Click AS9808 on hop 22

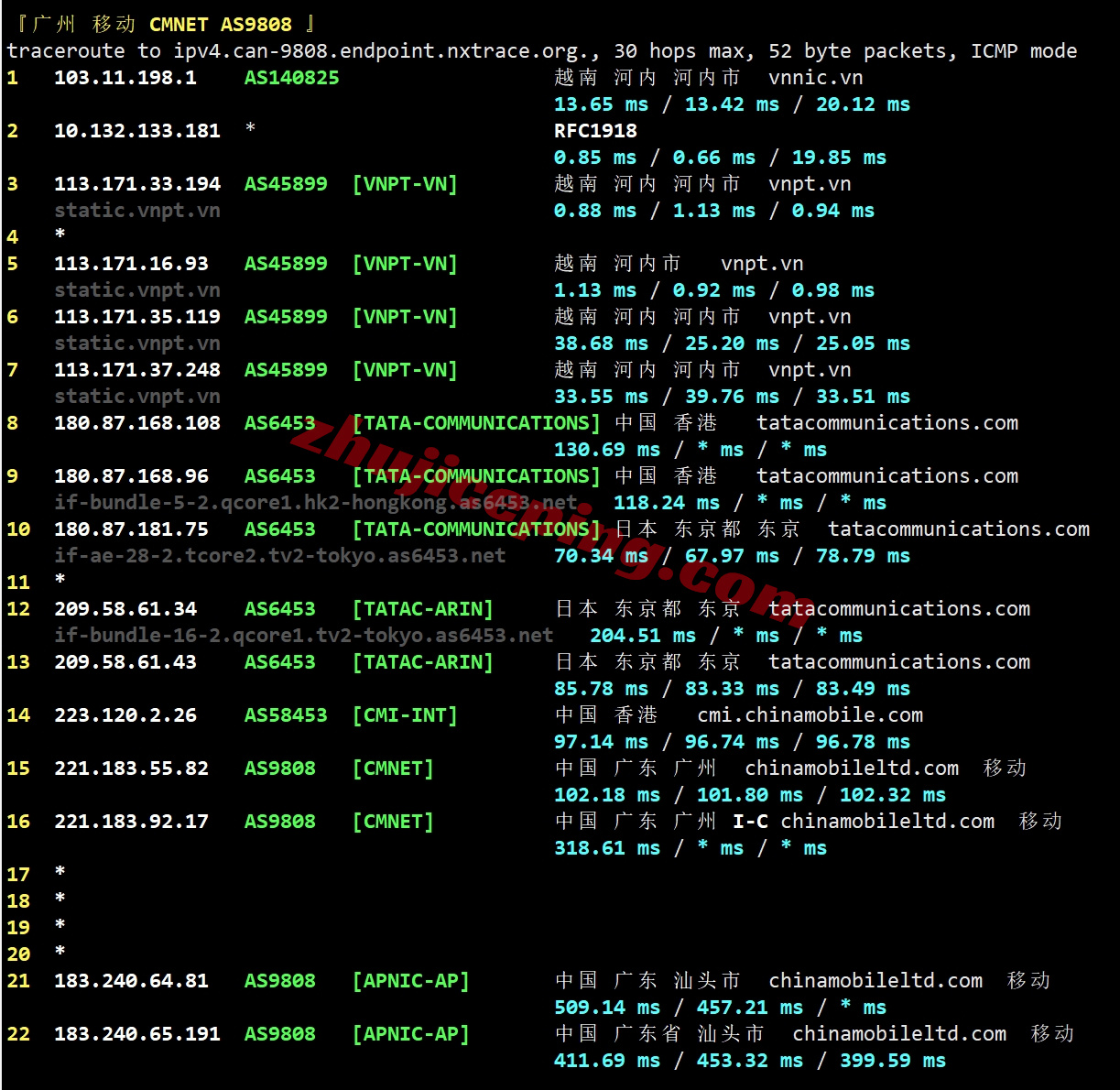(x=279, y=1034)
